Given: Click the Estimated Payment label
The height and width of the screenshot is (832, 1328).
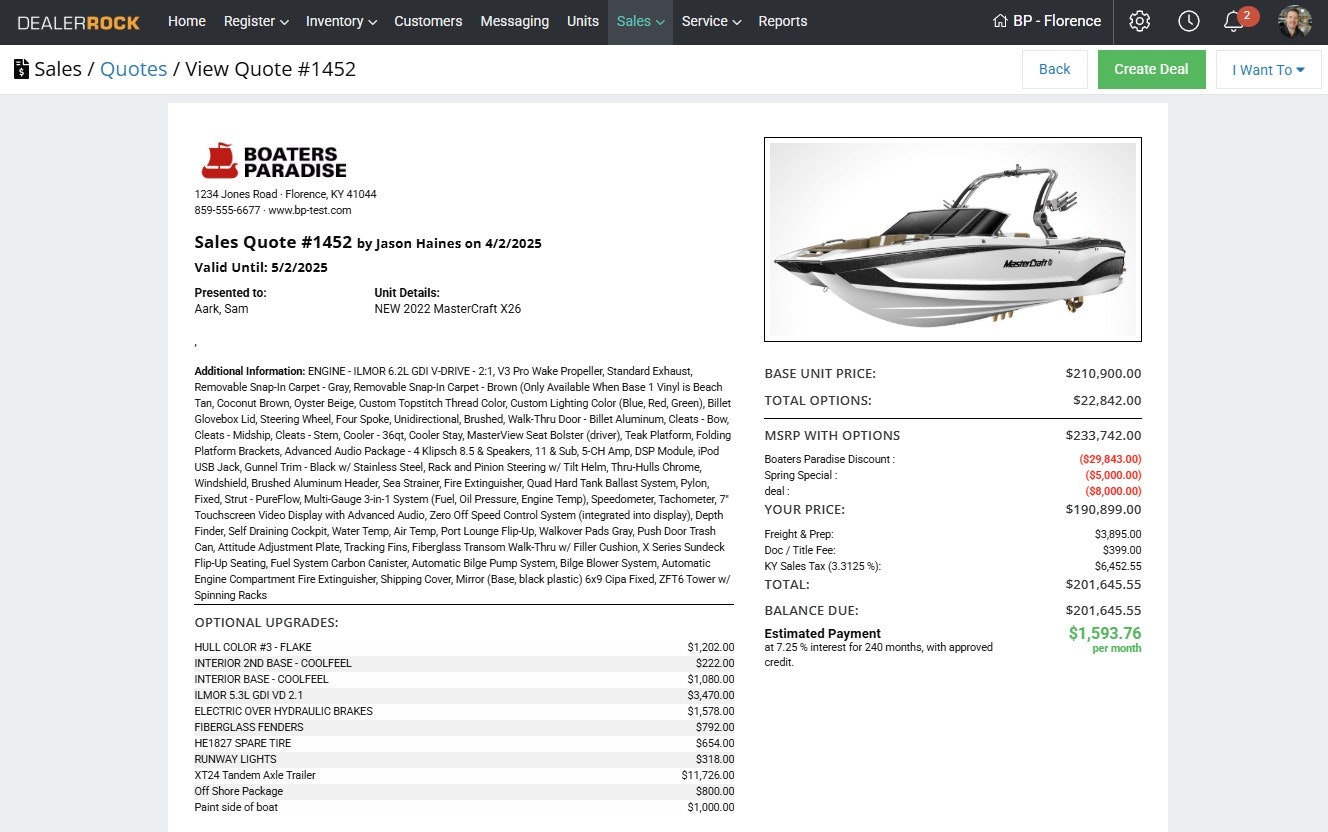Looking at the screenshot, I should click(822, 633).
